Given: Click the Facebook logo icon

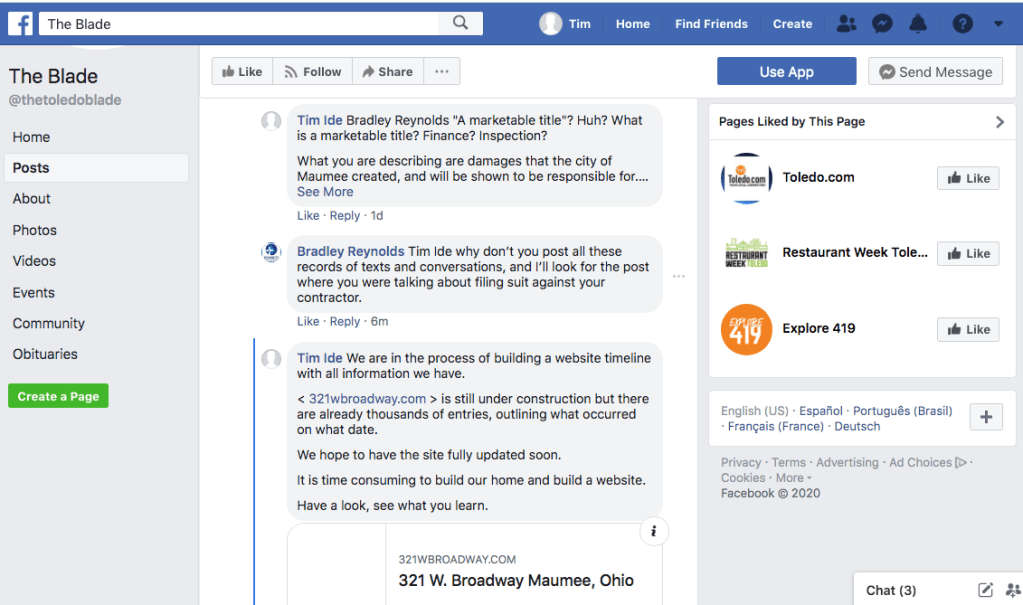Looking at the screenshot, I should (20, 23).
